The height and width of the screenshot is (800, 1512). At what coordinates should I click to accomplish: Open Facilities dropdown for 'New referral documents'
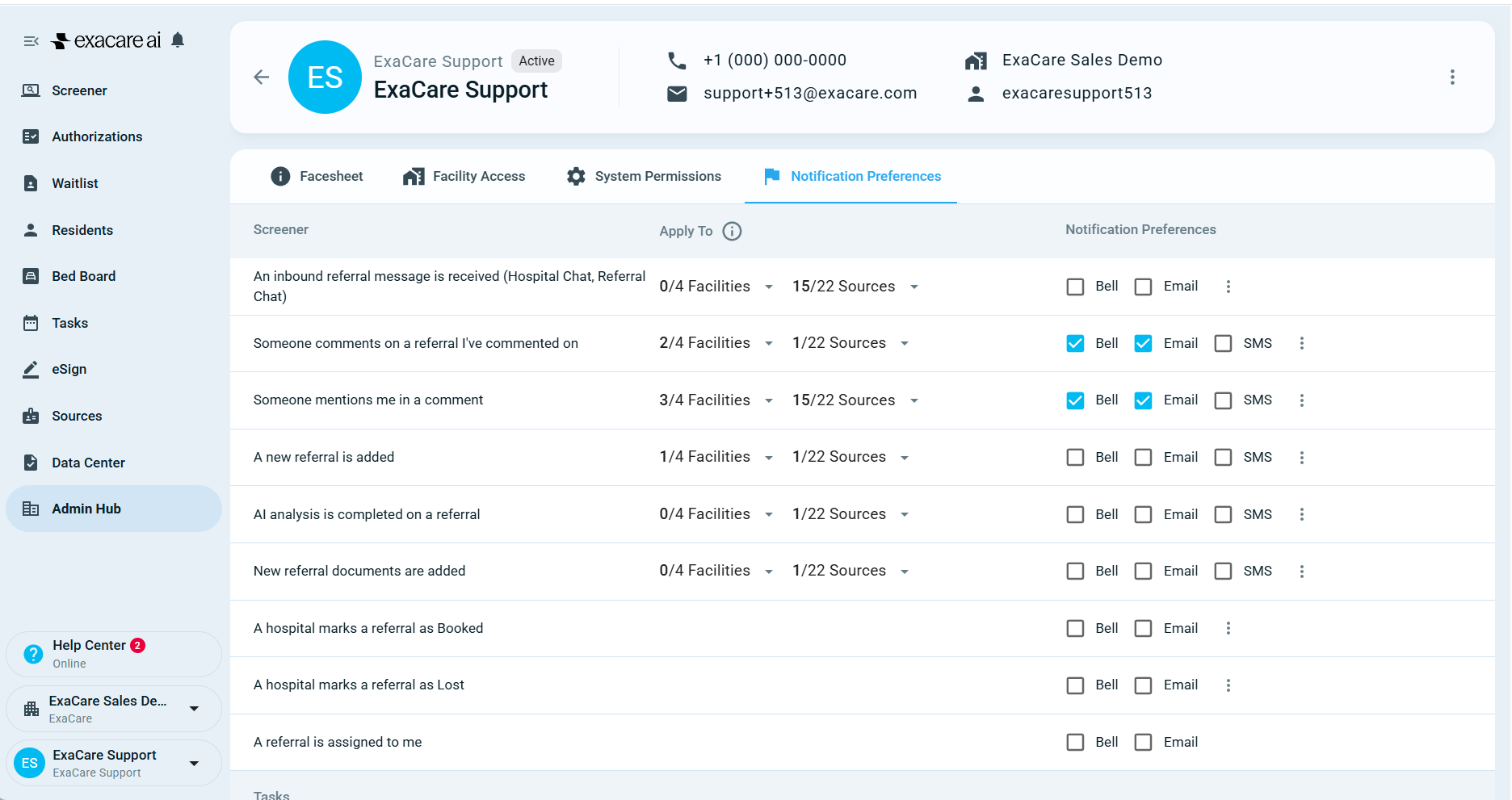click(x=717, y=572)
